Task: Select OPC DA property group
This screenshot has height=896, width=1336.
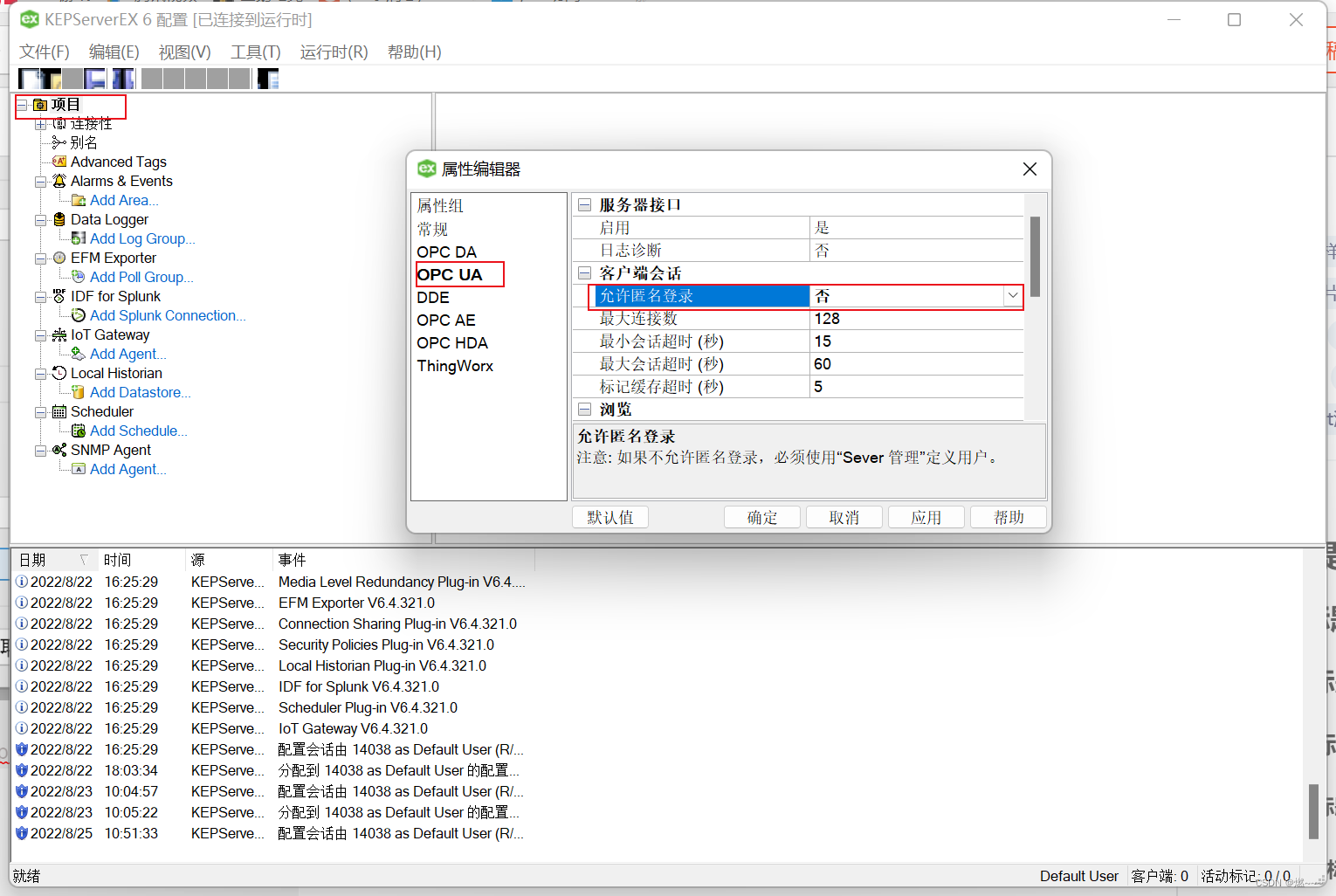Action: (x=447, y=252)
